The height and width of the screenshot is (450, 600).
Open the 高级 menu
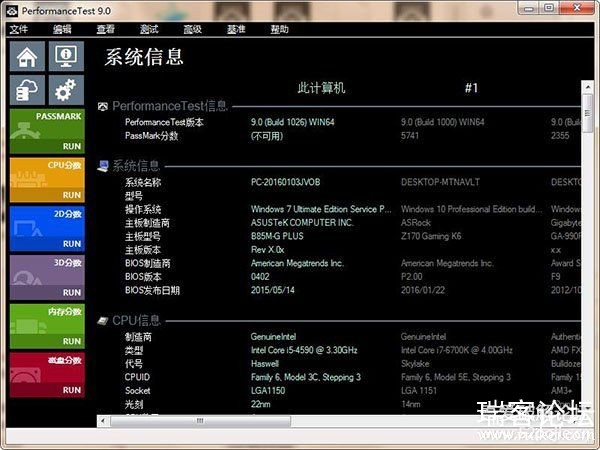pyautogui.click(x=192, y=29)
